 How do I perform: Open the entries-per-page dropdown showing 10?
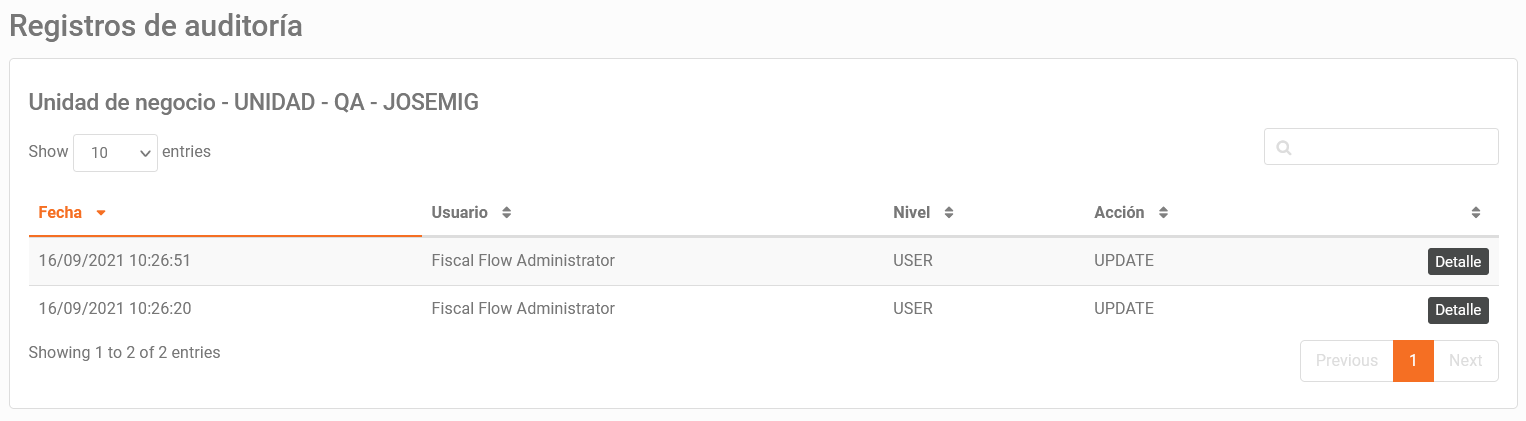tap(115, 153)
